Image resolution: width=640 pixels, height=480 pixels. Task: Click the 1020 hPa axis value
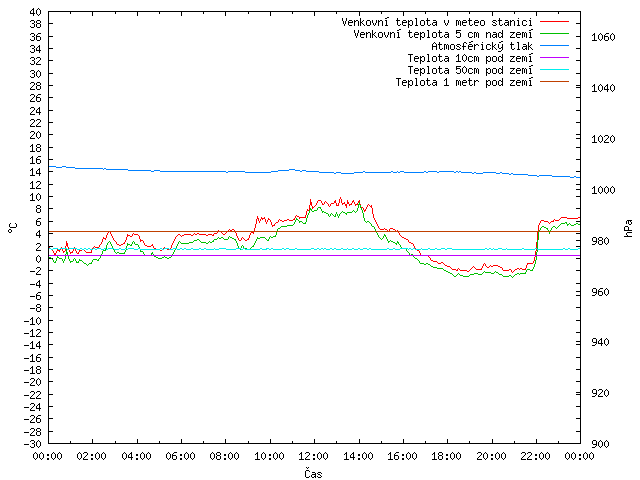(x=603, y=139)
